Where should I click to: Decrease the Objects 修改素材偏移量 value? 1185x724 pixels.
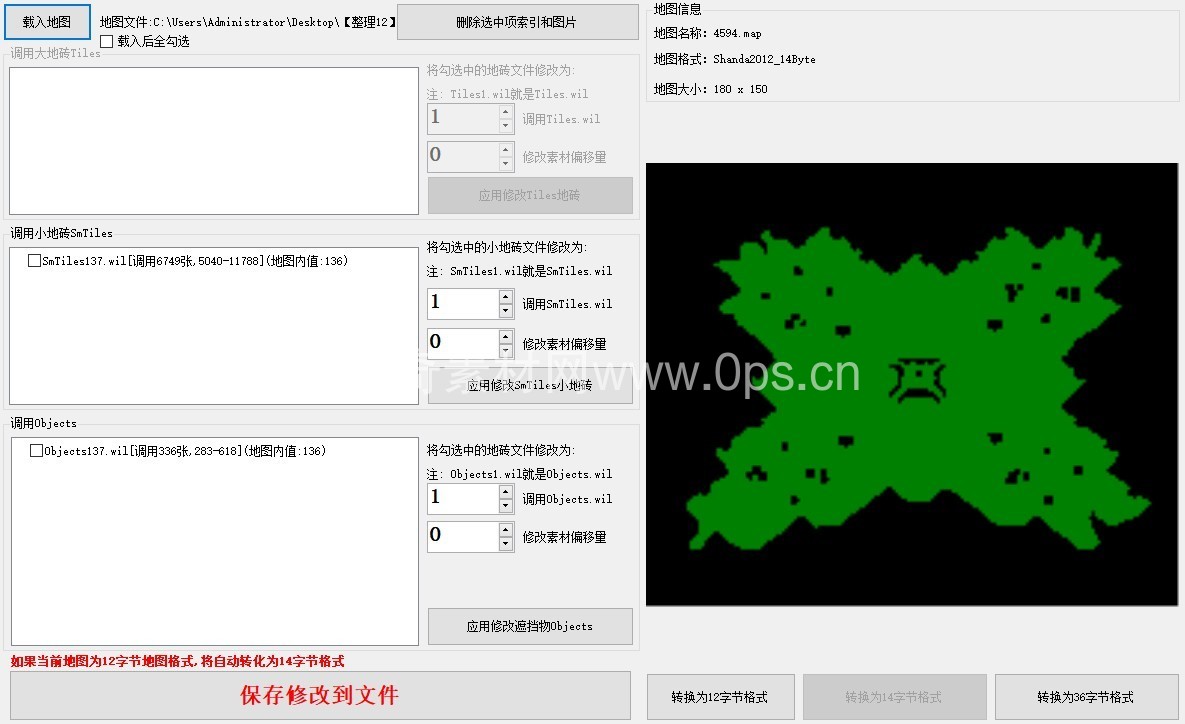click(506, 544)
